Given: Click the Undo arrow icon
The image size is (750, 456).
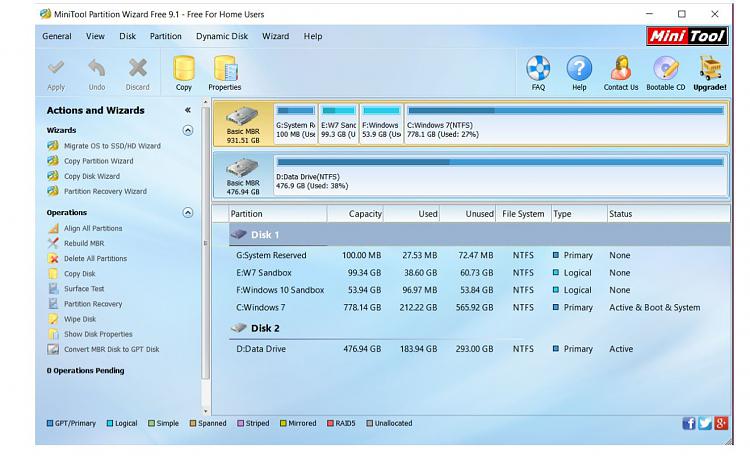Looking at the screenshot, I should (97, 68).
